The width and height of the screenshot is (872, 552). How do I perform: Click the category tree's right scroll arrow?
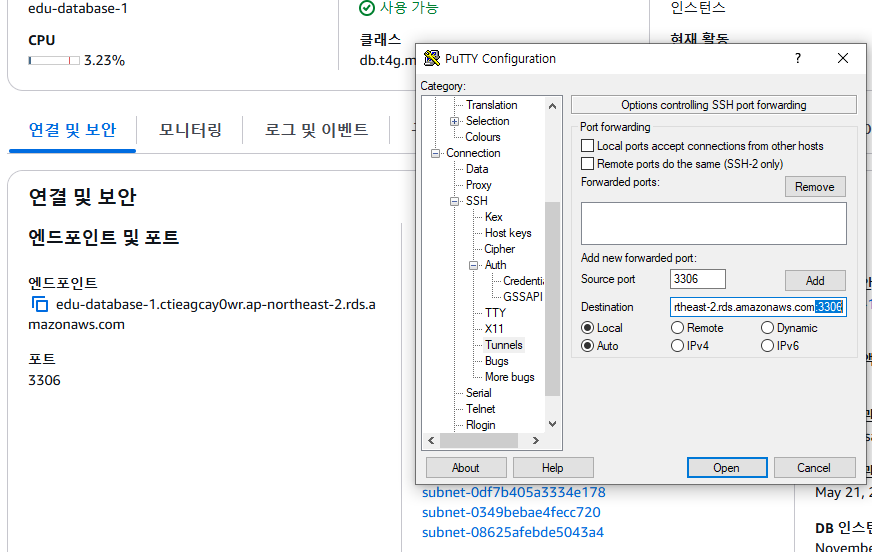[536, 440]
